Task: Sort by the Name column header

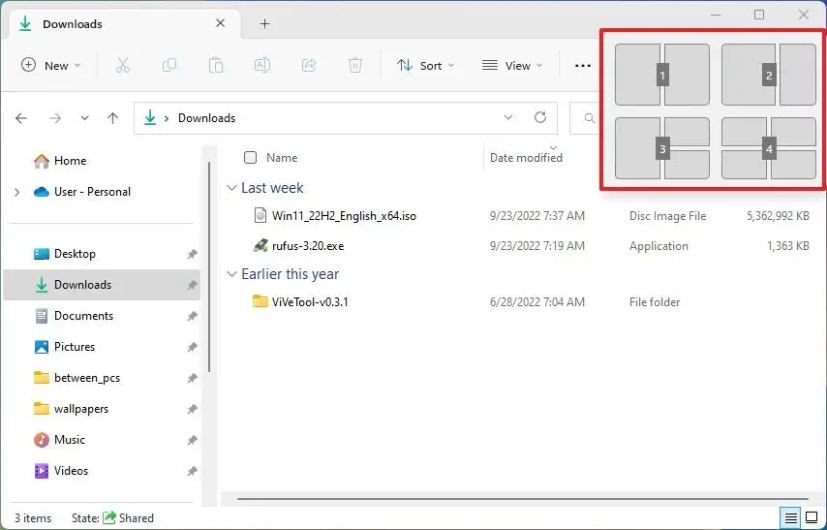Action: (x=282, y=158)
